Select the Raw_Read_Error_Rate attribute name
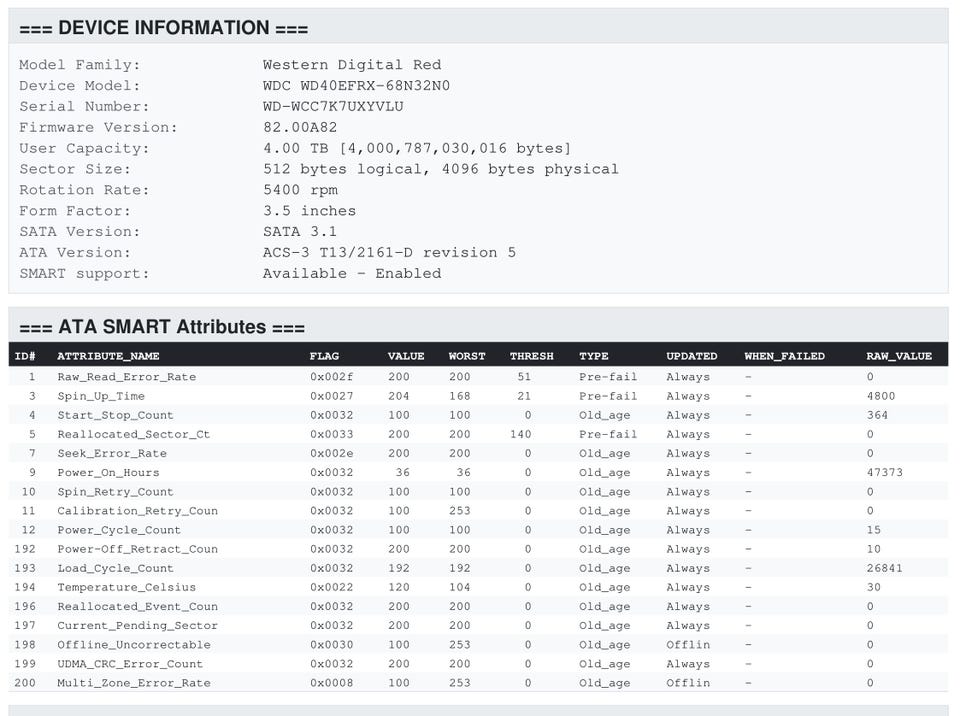Image resolution: width=960 pixels, height=716 pixels. coord(127,377)
